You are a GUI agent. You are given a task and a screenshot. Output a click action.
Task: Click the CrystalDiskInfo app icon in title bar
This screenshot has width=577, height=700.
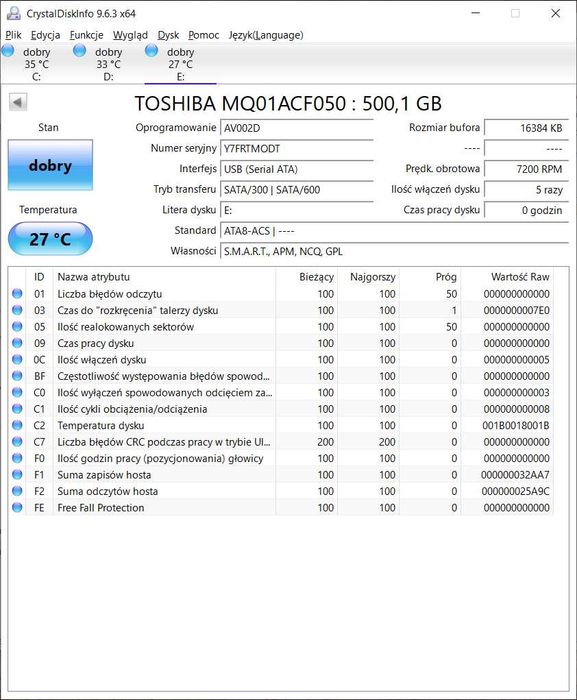pos(13,13)
